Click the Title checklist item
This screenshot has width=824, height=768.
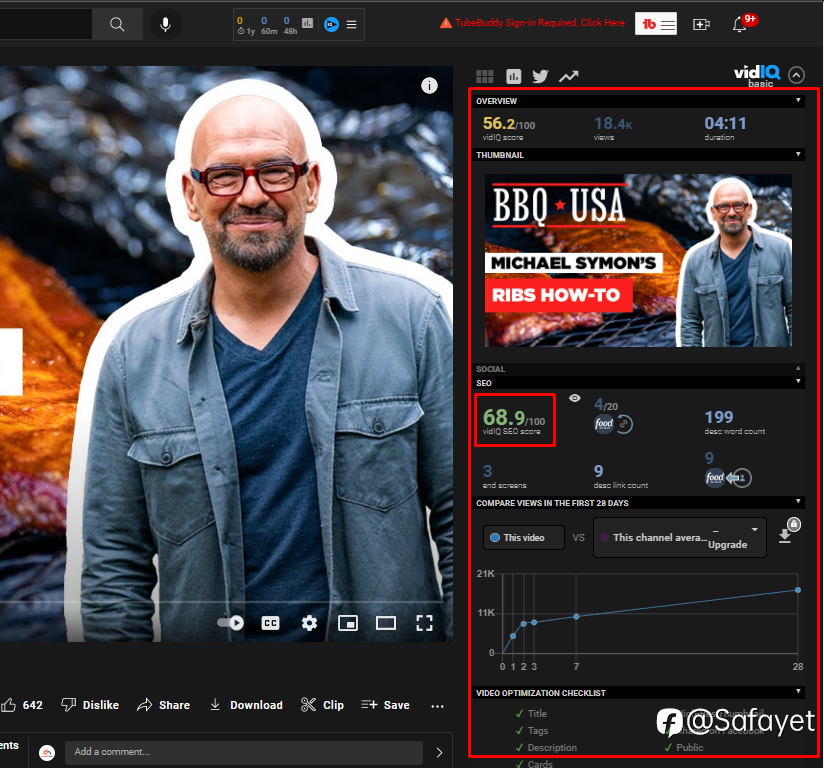point(531,713)
